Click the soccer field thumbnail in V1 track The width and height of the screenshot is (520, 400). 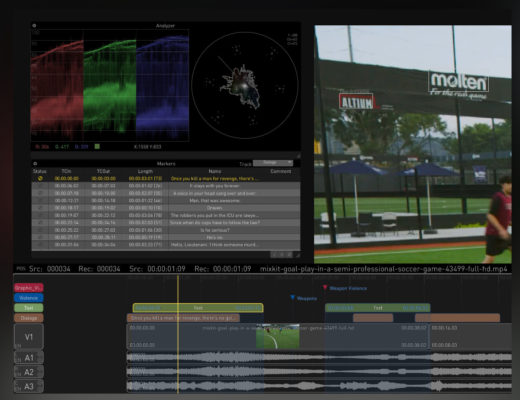(x=278, y=336)
